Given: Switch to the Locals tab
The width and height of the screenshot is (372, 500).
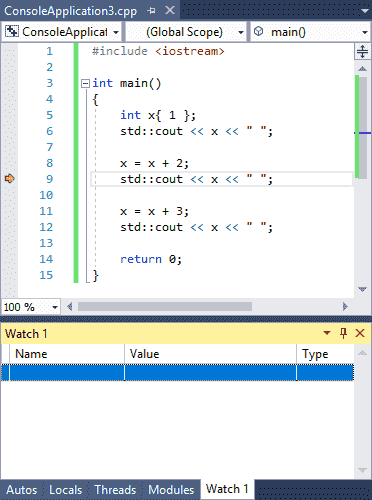Looking at the screenshot, I should (x=65, y=490).
